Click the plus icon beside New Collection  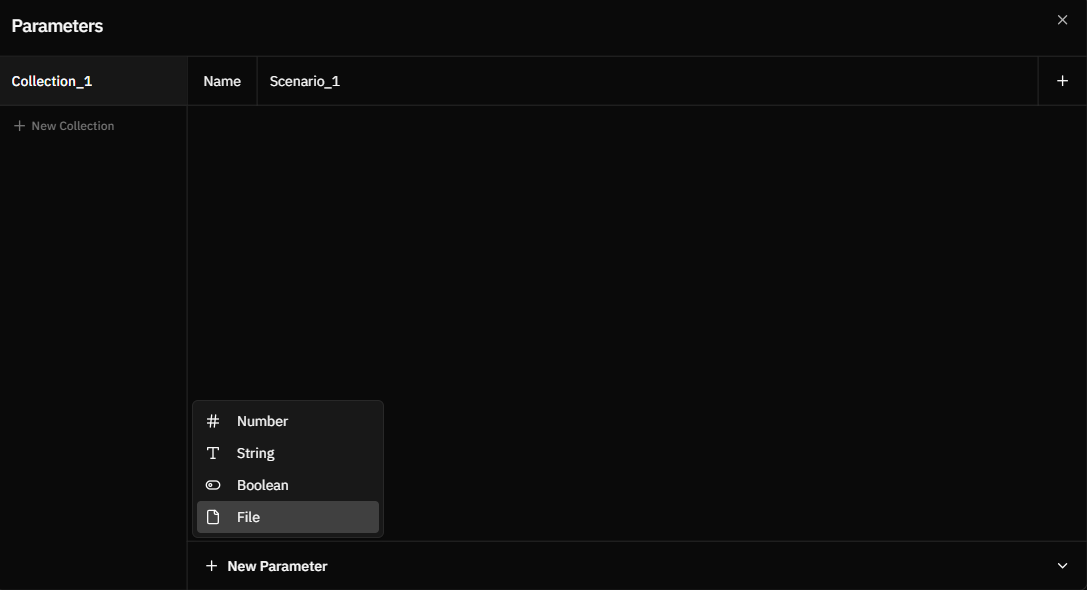point(19,126)
